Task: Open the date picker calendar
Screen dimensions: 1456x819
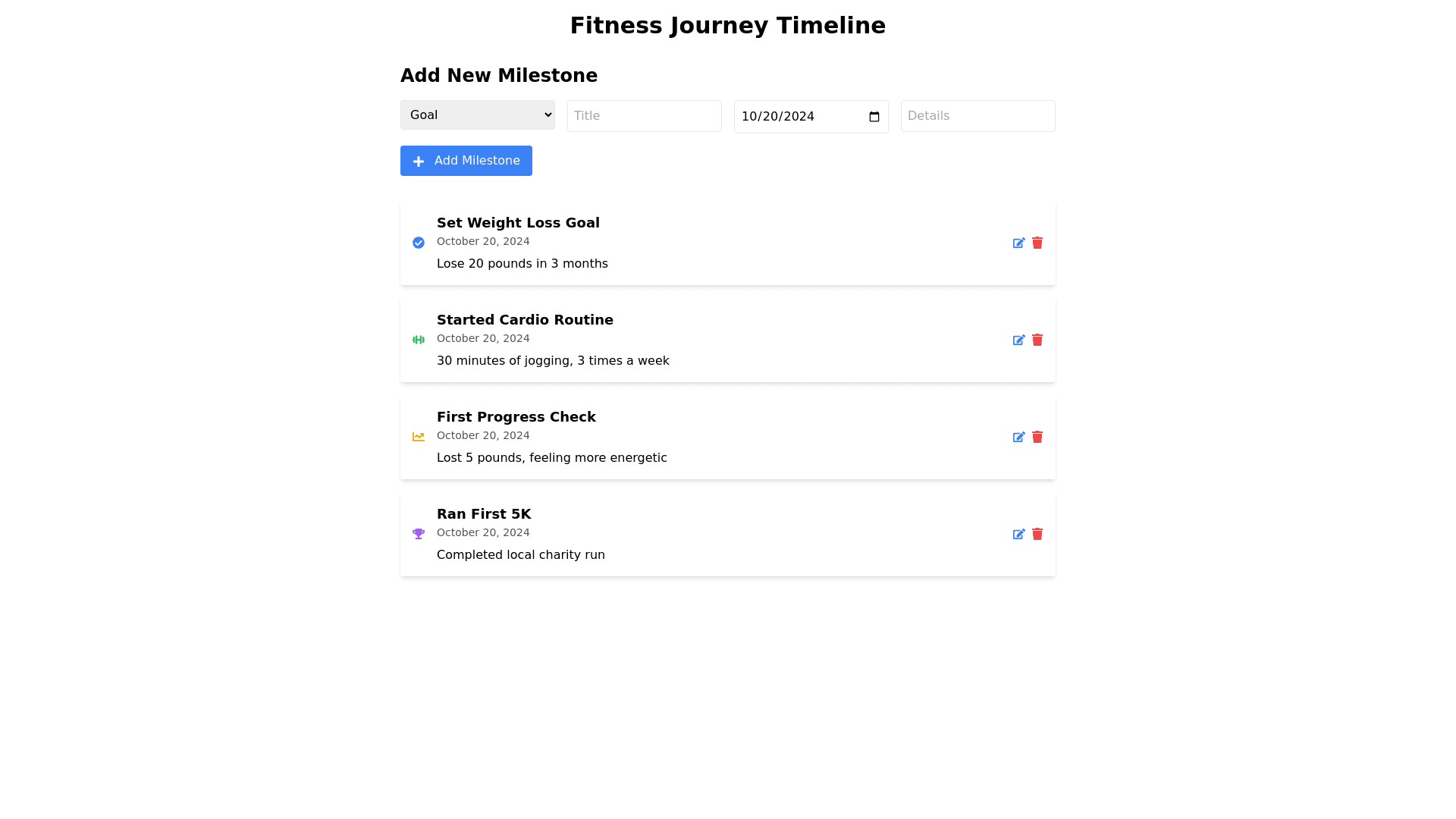Action: 874,117
